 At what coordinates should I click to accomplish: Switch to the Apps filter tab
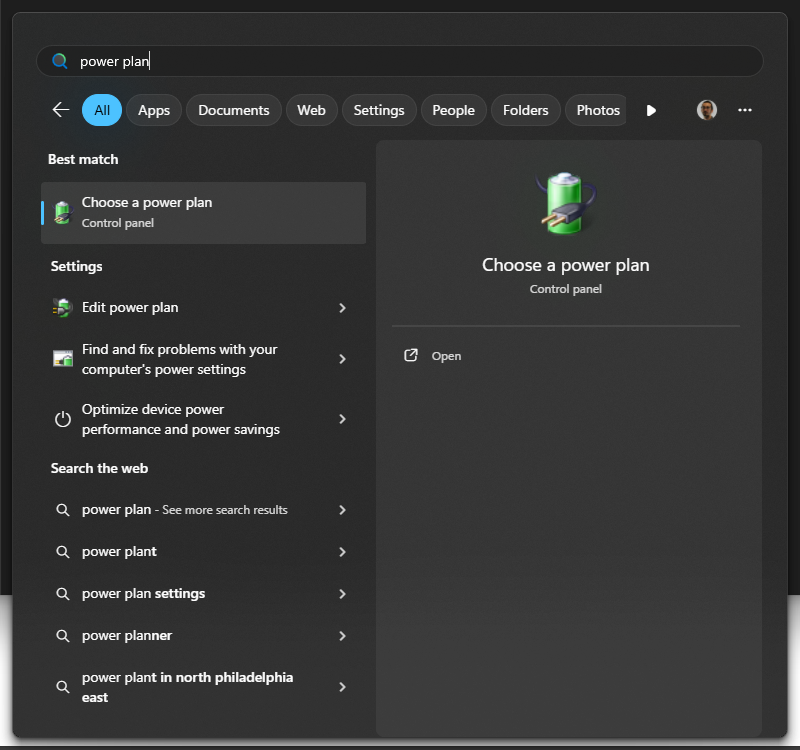(154, 110)
